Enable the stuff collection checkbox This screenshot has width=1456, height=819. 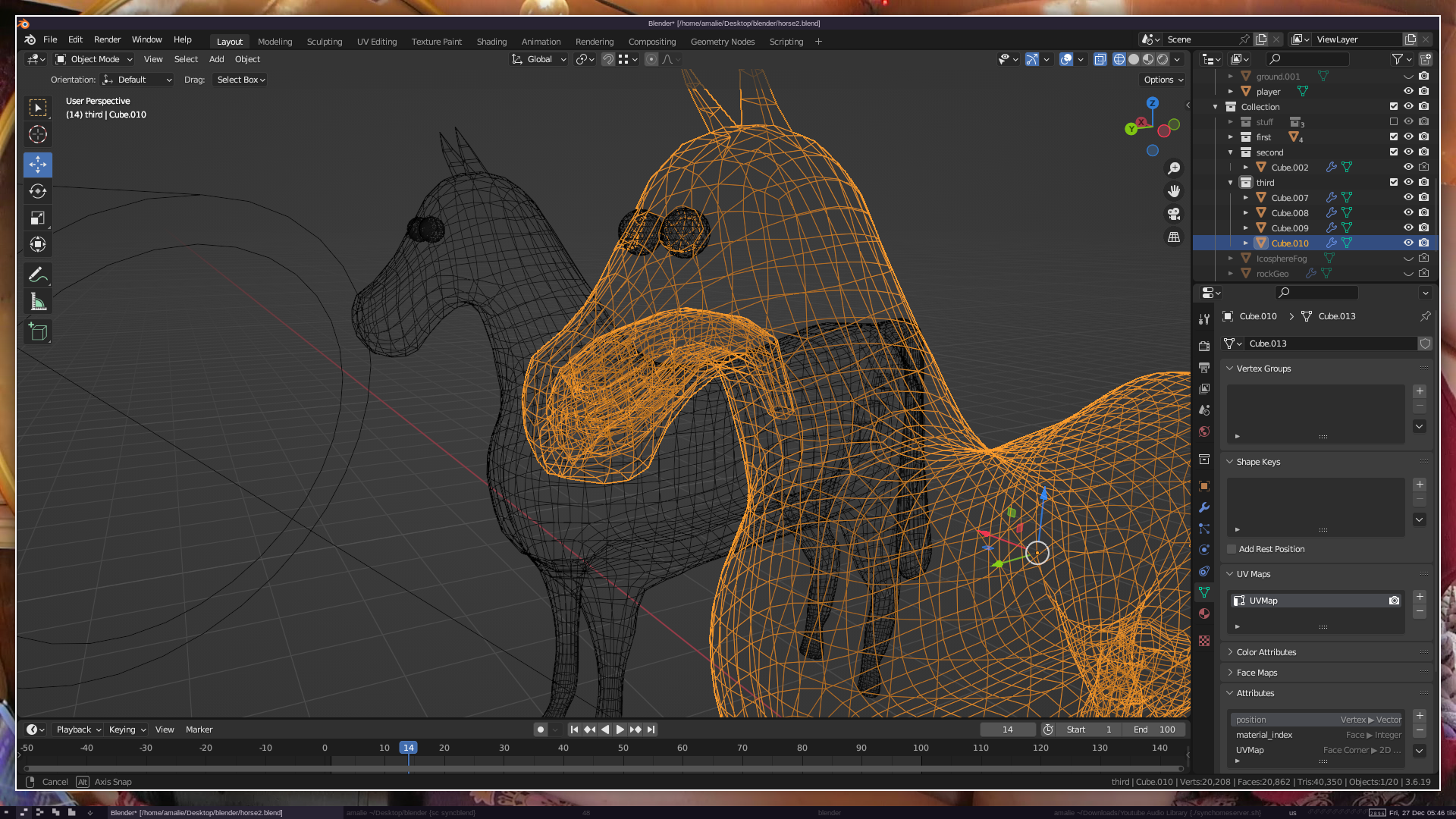1393,121
